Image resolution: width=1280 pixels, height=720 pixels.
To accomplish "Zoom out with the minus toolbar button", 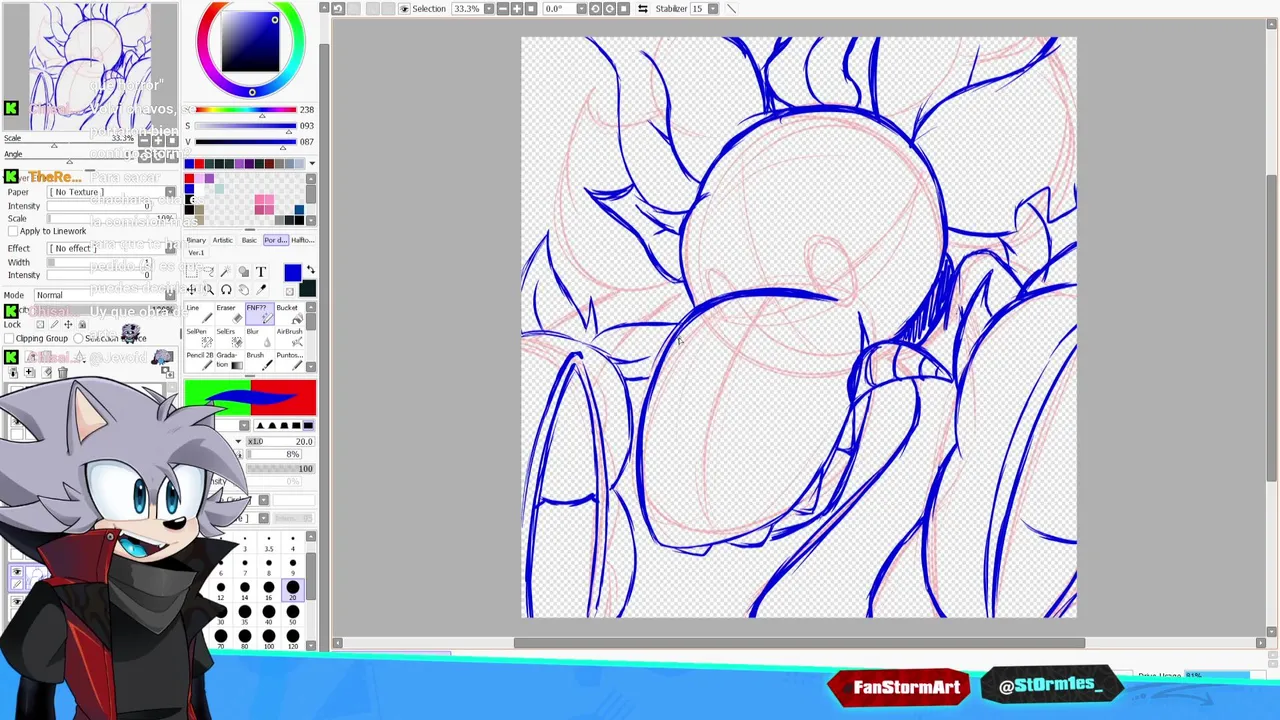I will click(x=503, y=8).
